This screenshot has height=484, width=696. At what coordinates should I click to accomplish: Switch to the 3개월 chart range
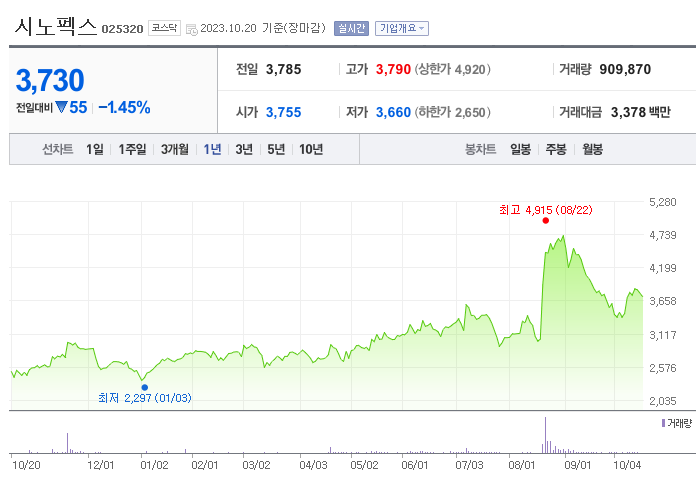(x=174, y=149)
